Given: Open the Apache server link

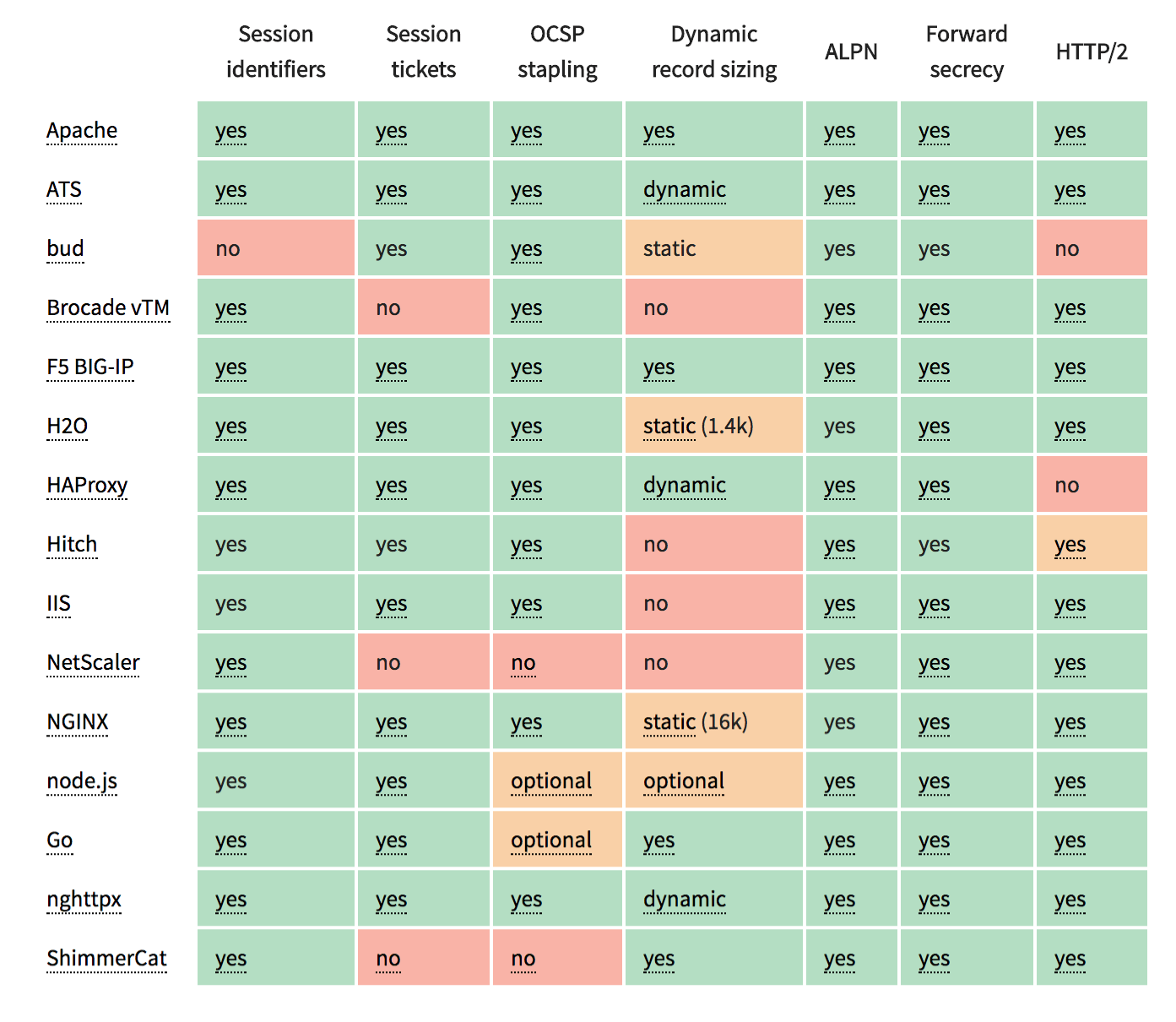Looking at the screenshot, I should 82,131.
